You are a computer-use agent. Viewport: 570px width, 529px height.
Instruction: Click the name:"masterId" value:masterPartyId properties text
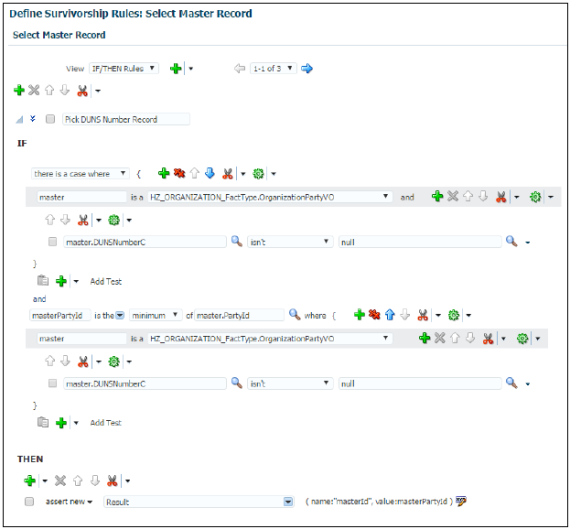pos(379,501)
